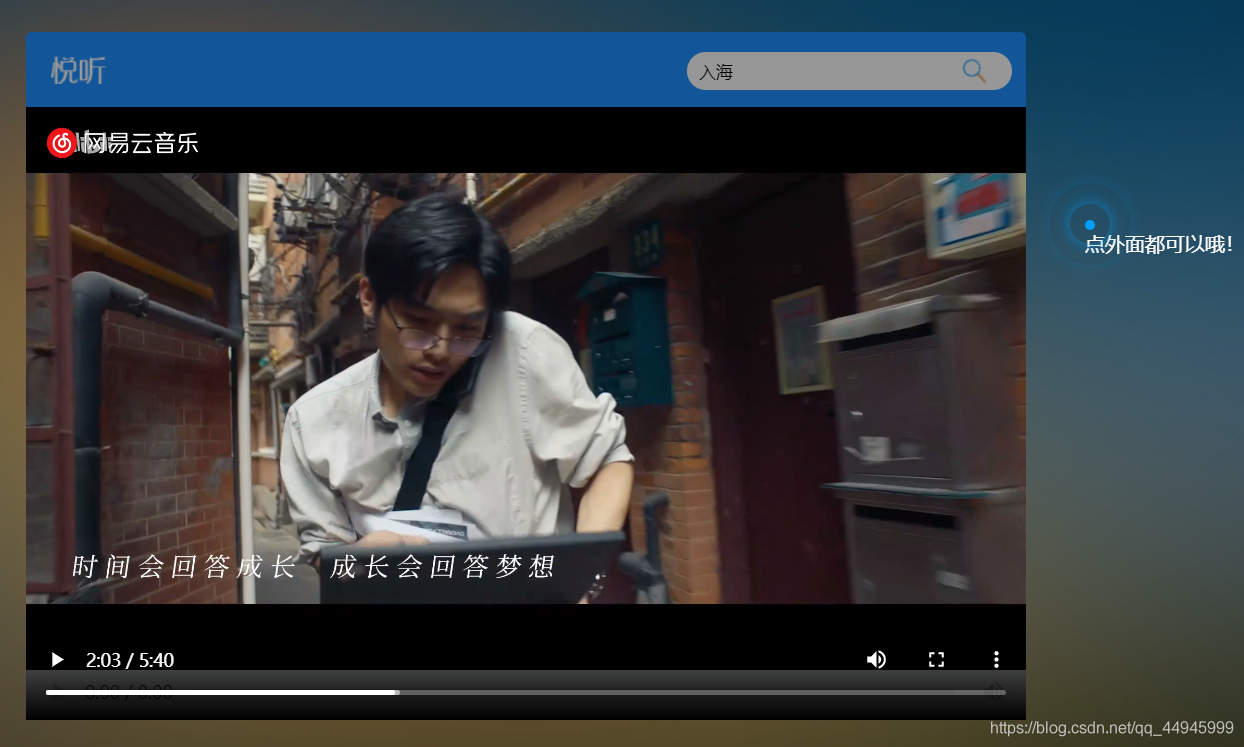The height and width of the screenshot is (747, 1244).
Task: Mute the video volume speaker icon
Action: pos(876,660)
